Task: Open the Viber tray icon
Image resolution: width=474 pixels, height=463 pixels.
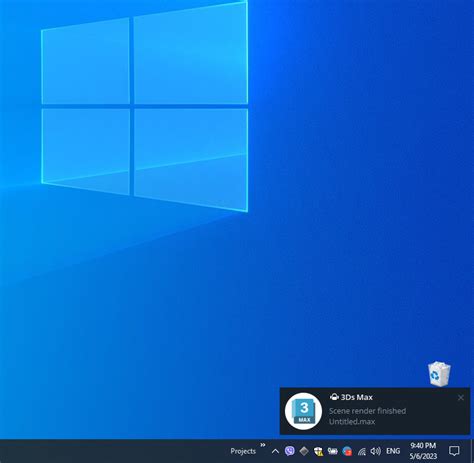Action: 290,451
